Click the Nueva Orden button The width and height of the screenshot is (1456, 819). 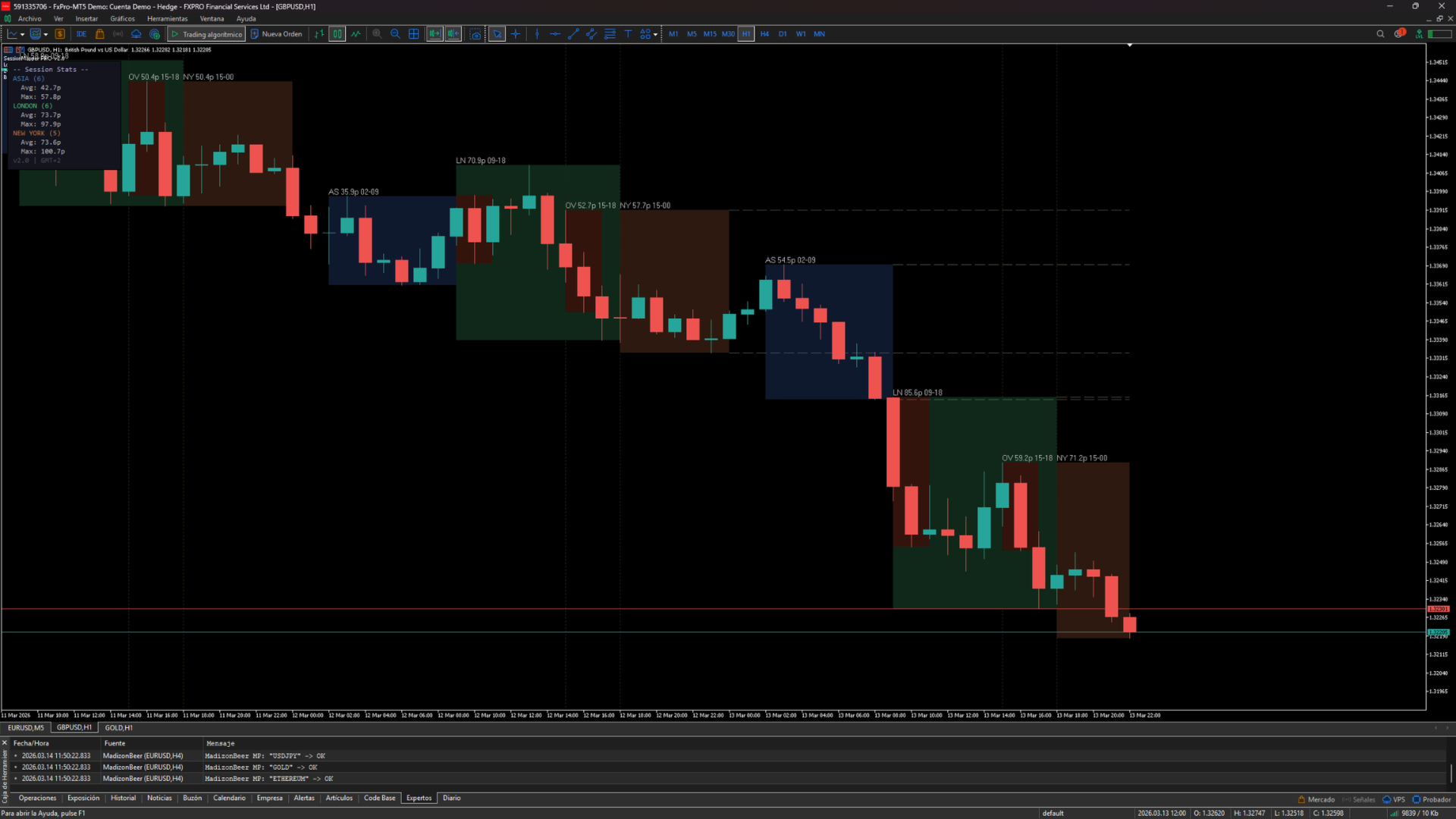click(x=276, y=34)
